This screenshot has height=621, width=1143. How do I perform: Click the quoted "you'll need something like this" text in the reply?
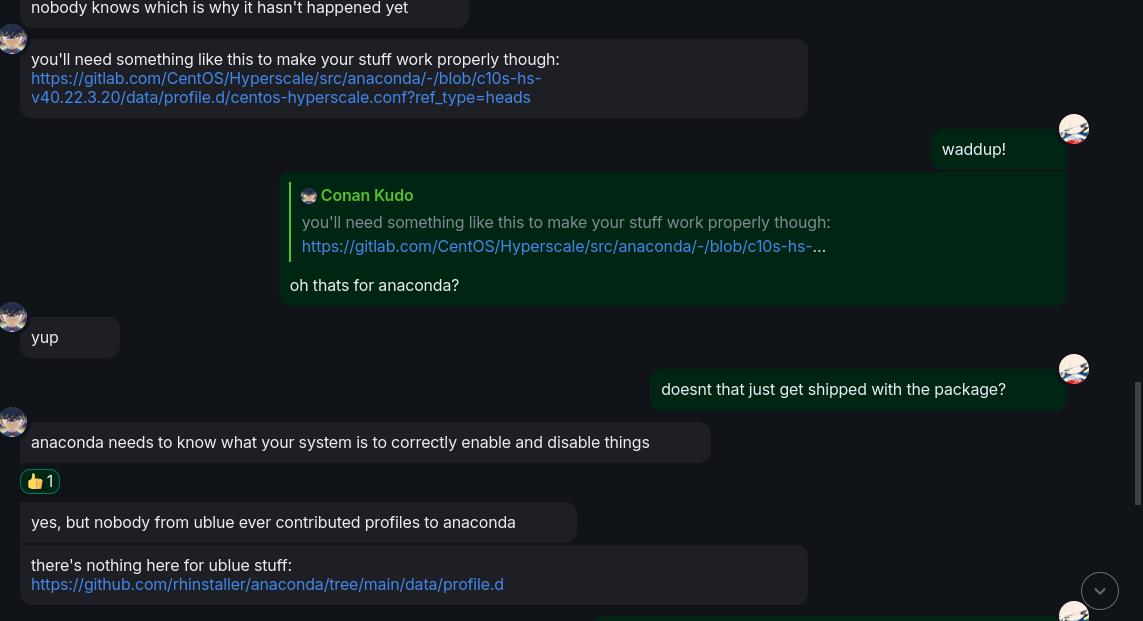[566, 222]
